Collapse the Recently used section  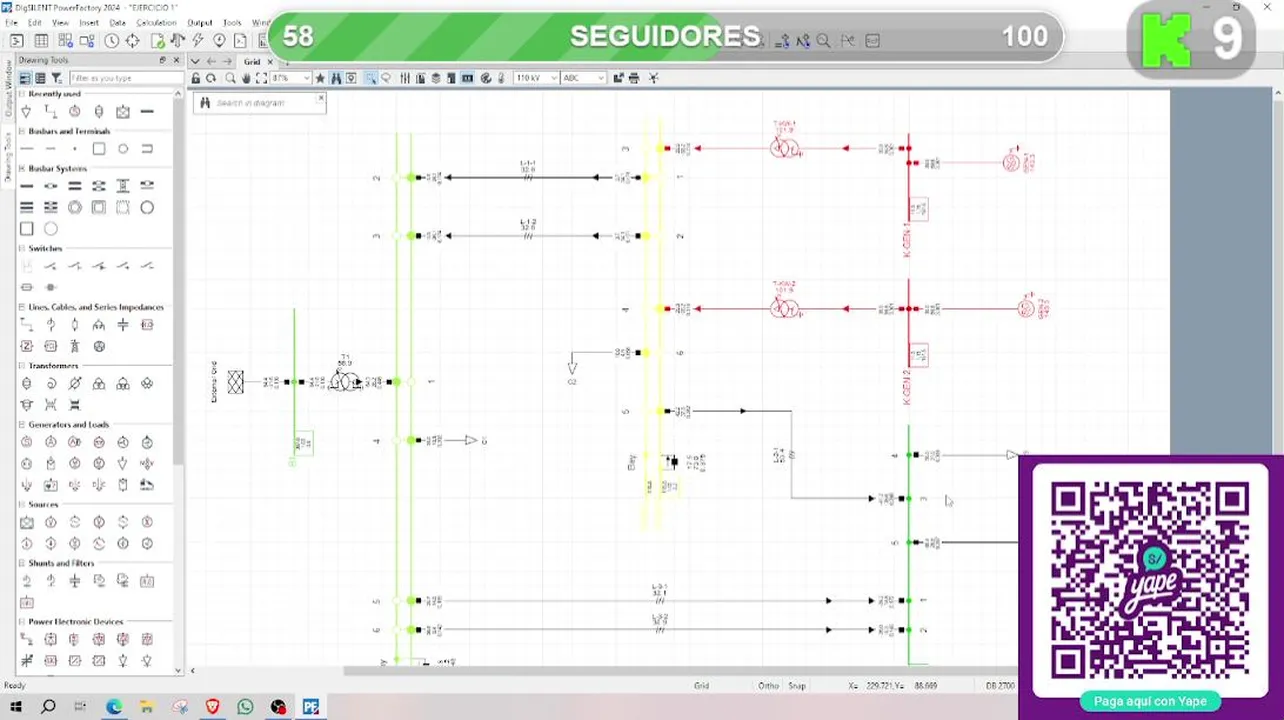(x=21, y=94)
